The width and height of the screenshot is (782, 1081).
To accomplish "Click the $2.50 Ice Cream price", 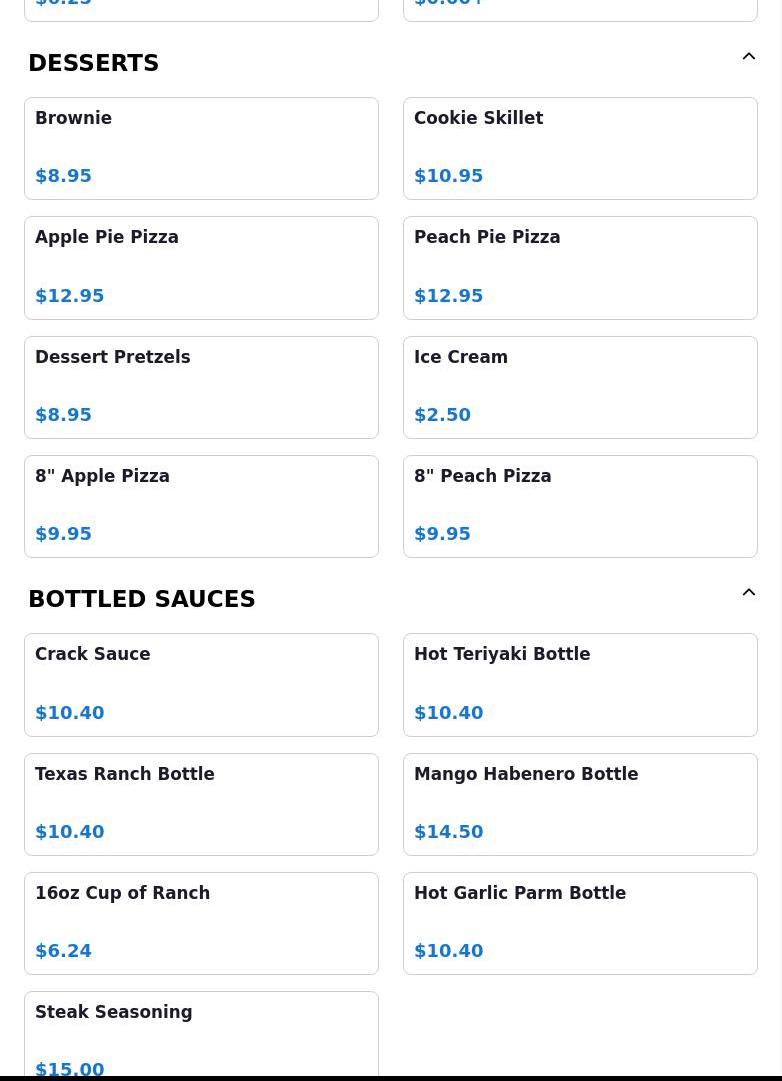I will coord(442,415).
